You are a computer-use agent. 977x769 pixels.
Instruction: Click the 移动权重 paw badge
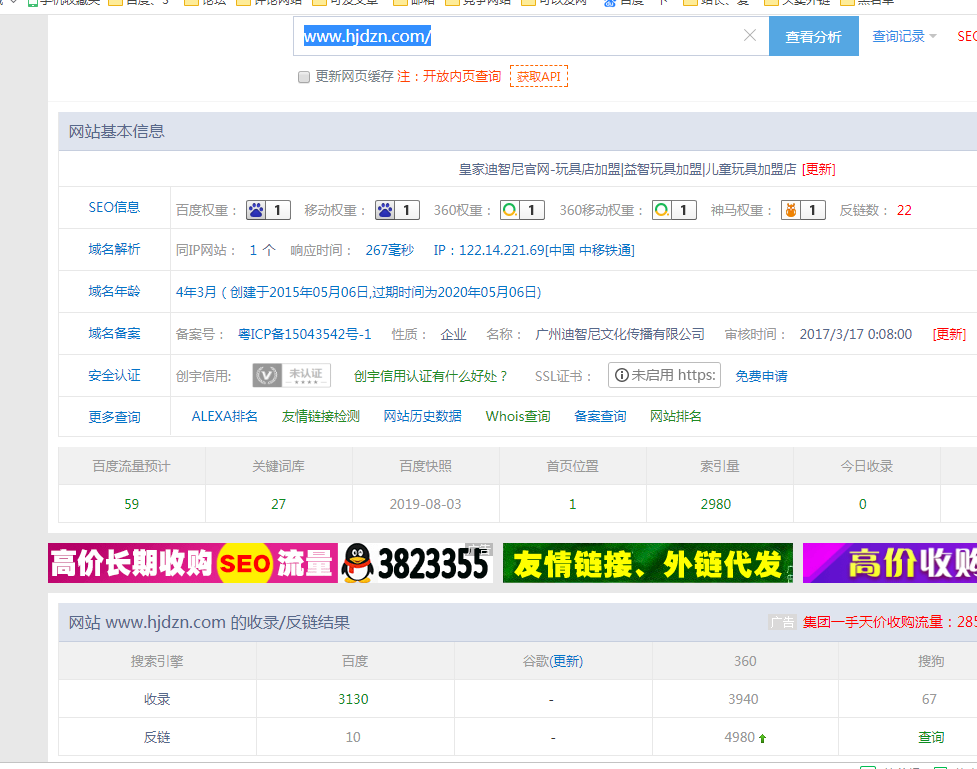[x=398, y=210]
